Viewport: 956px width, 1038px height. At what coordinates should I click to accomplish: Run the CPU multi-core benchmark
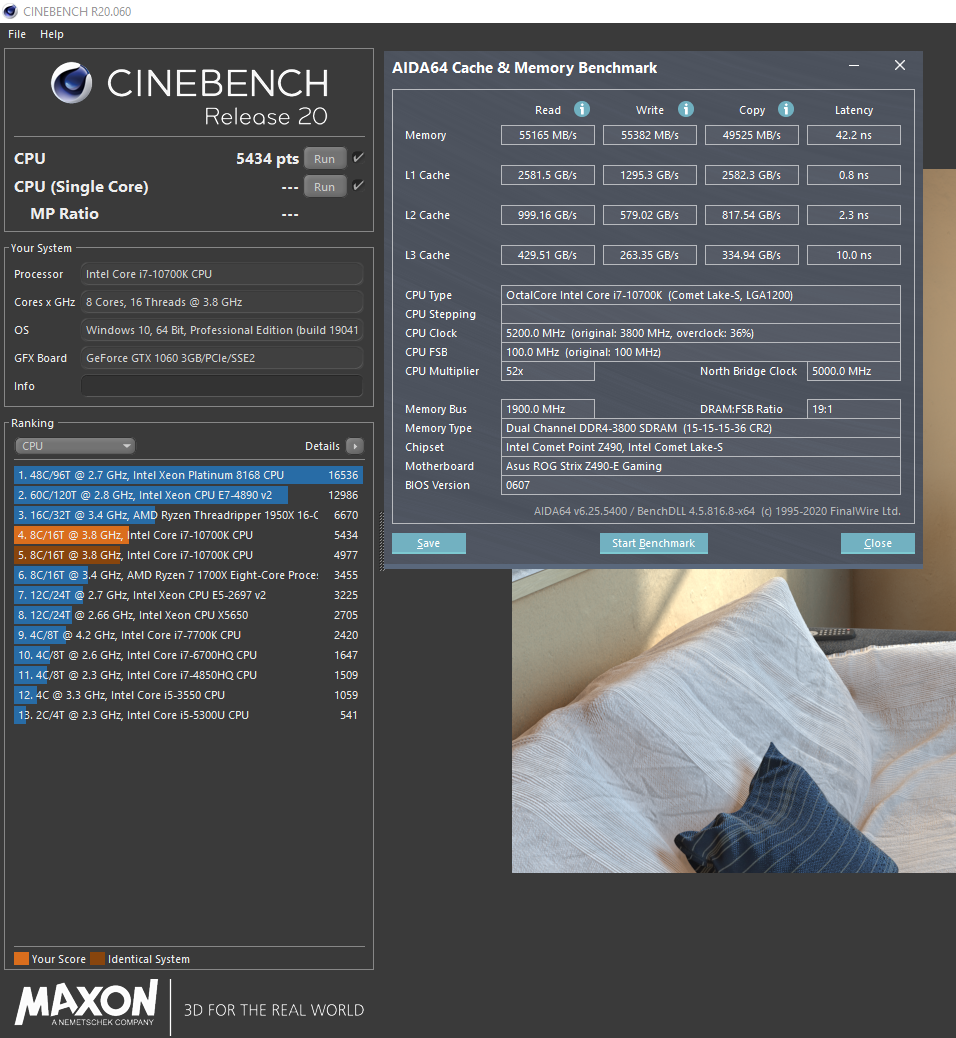[x=324, y=159]
